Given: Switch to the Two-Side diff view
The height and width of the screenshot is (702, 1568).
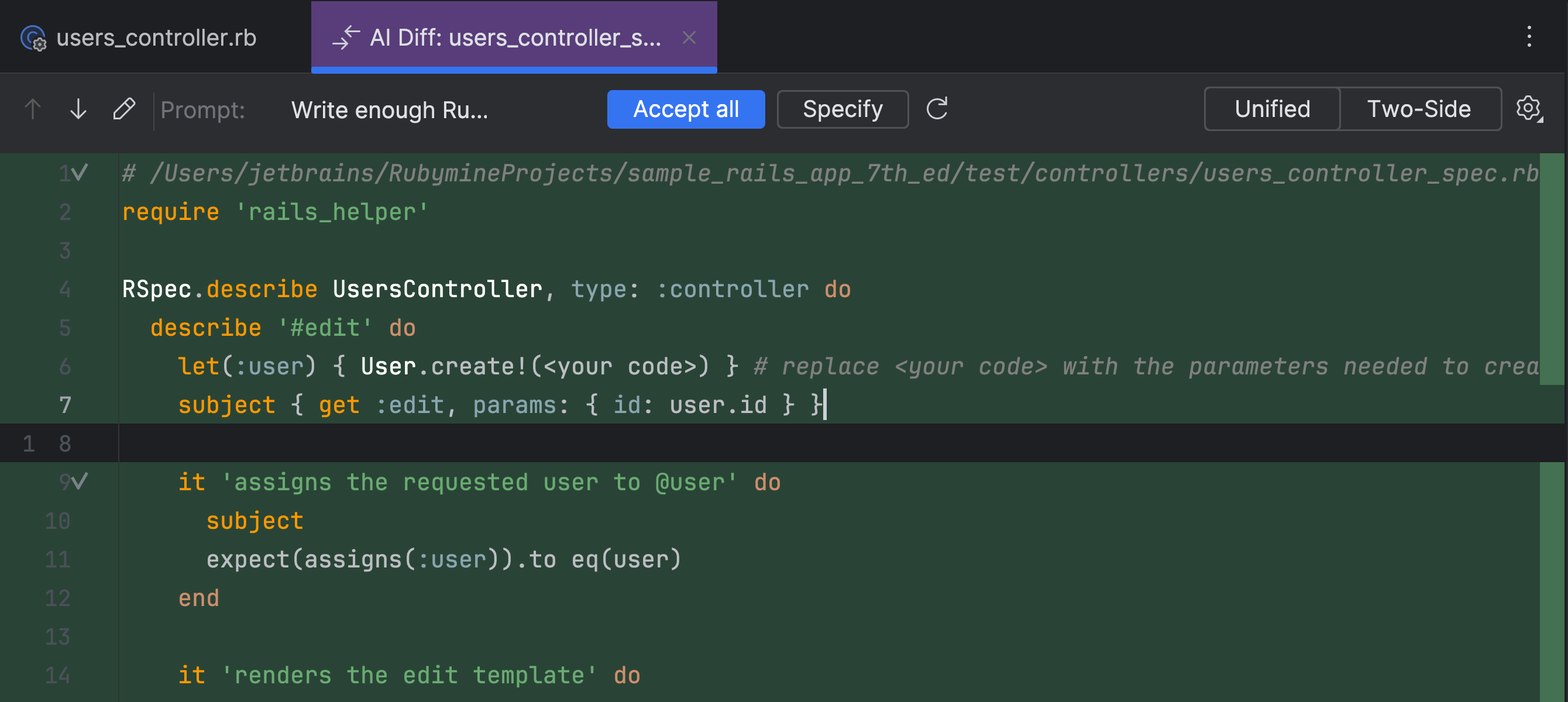Looking at the screenshot, I should [x=1417, y=108].
